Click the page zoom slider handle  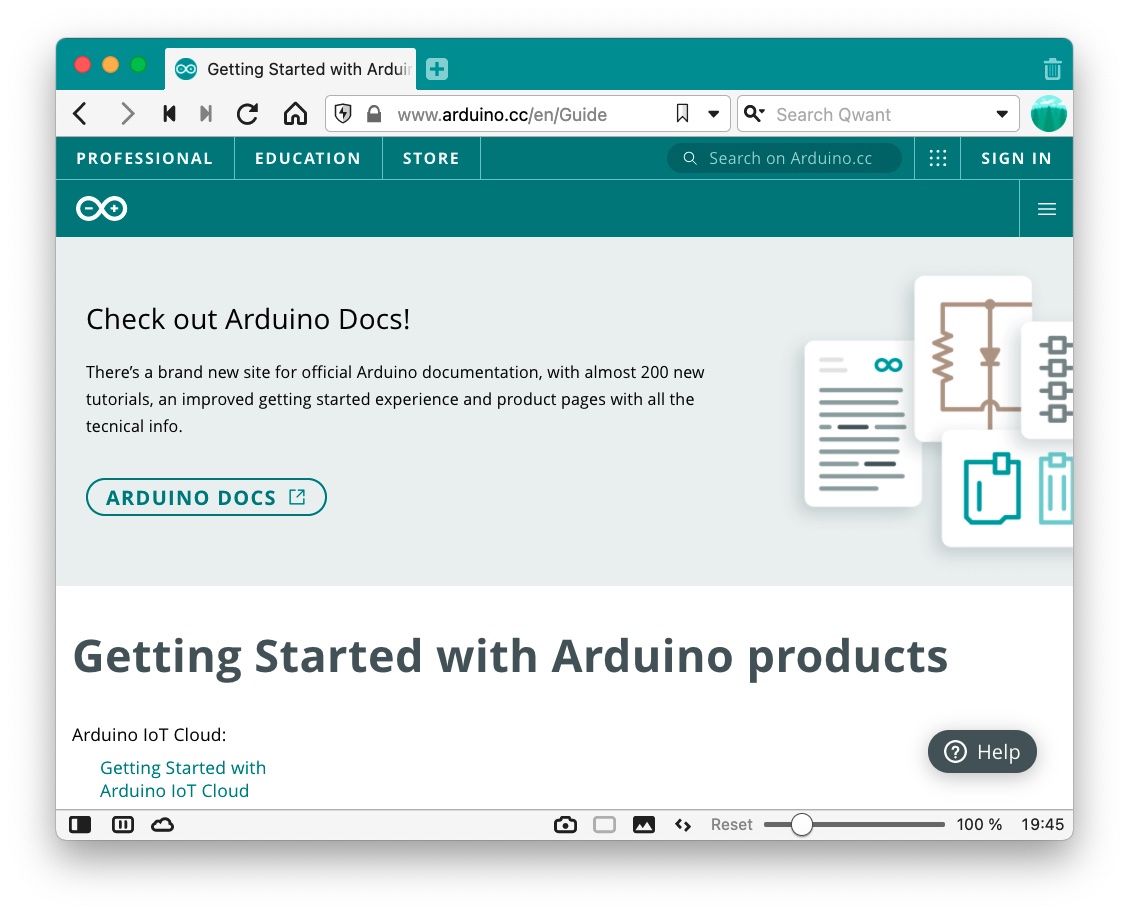coord(801,825)
